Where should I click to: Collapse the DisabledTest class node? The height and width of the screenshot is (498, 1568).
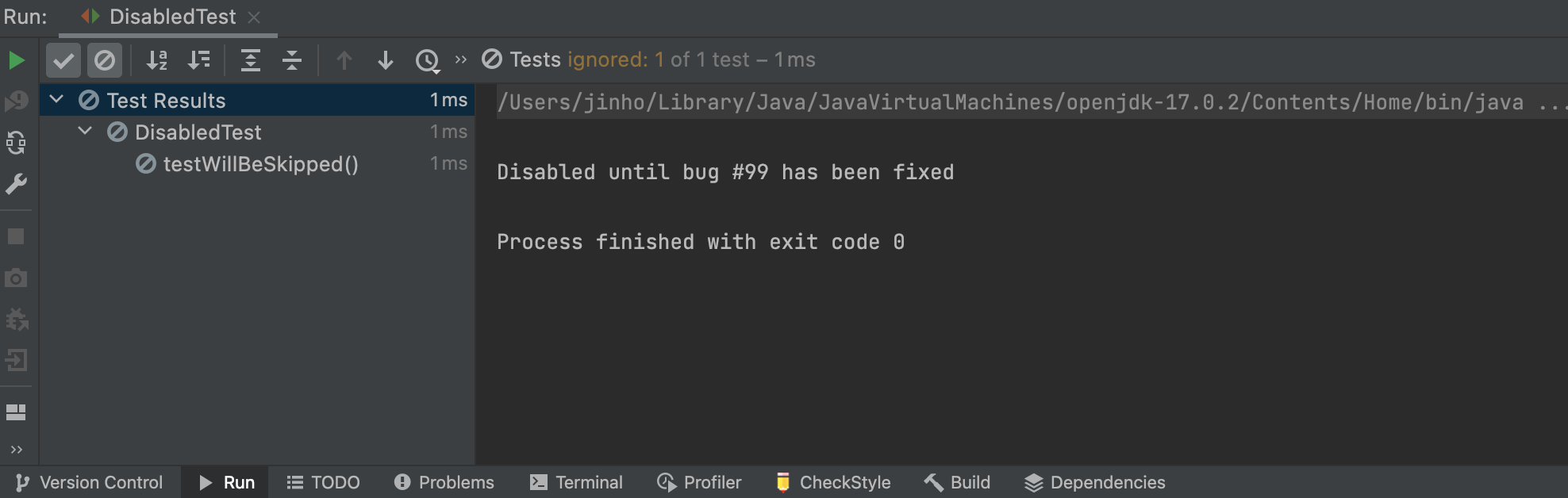(85, 132)
